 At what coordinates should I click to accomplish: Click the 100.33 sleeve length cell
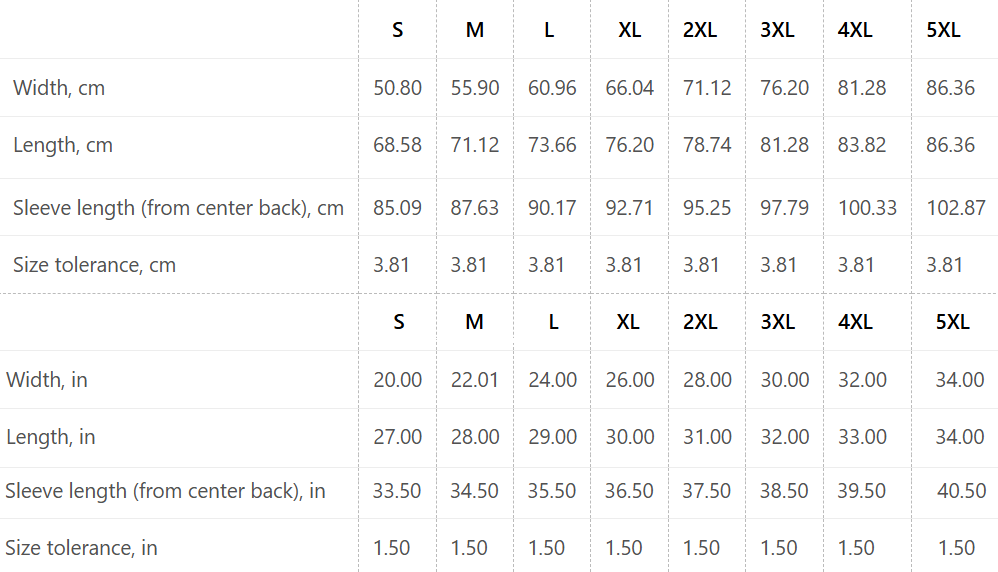click(867, 208)
